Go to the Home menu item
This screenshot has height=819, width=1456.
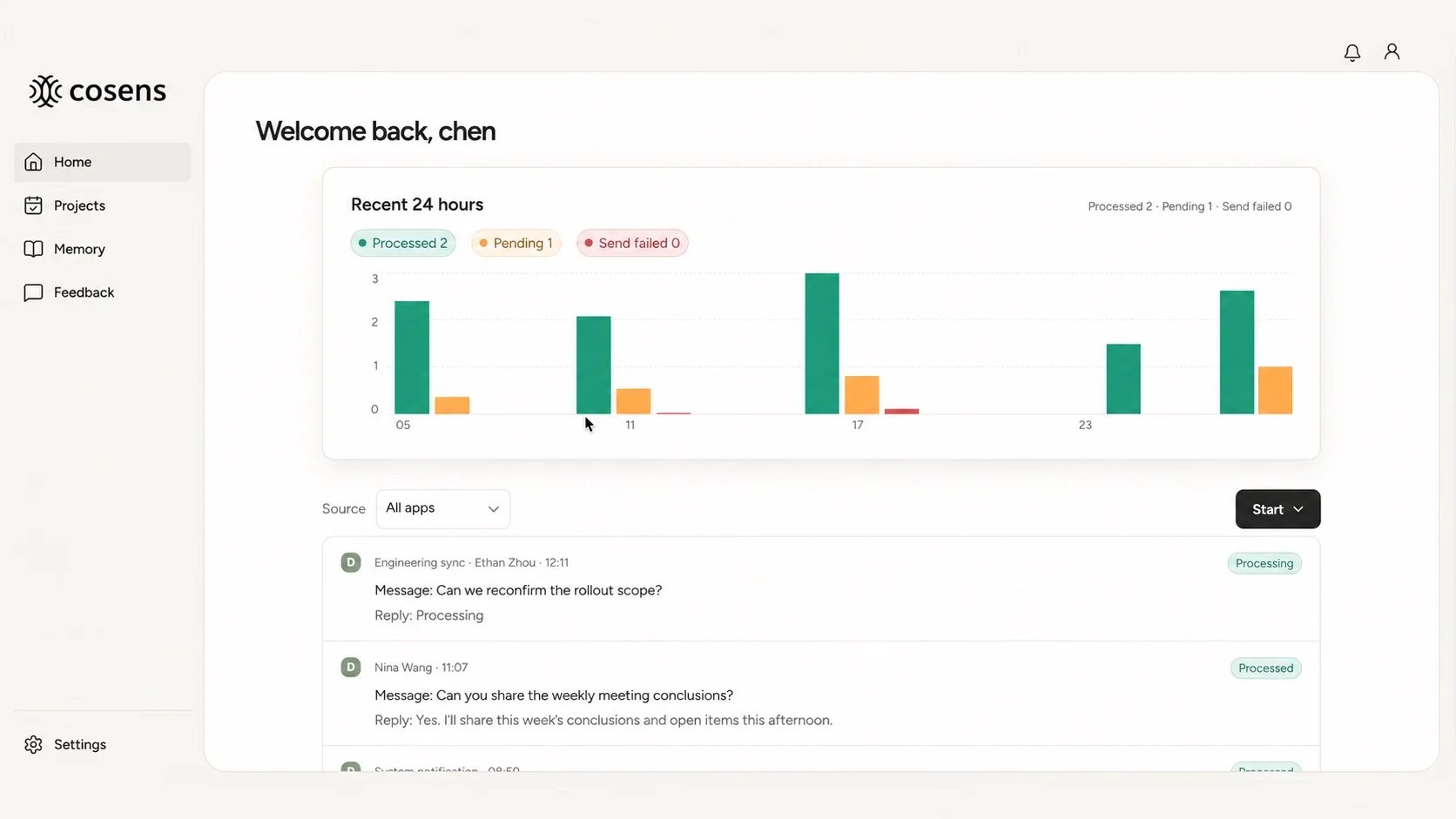(102, 162)
